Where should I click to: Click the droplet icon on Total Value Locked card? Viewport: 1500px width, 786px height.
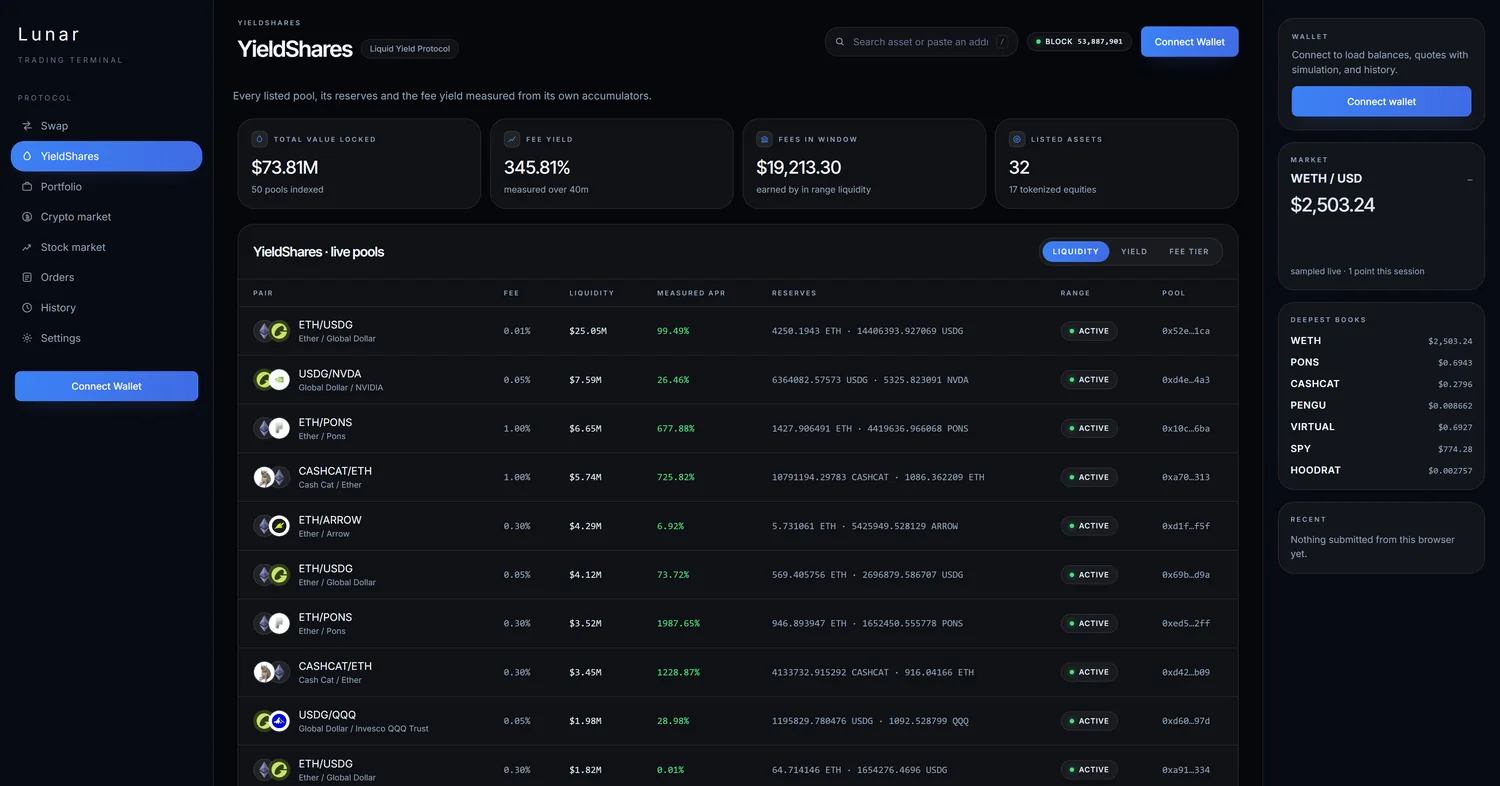259,139
